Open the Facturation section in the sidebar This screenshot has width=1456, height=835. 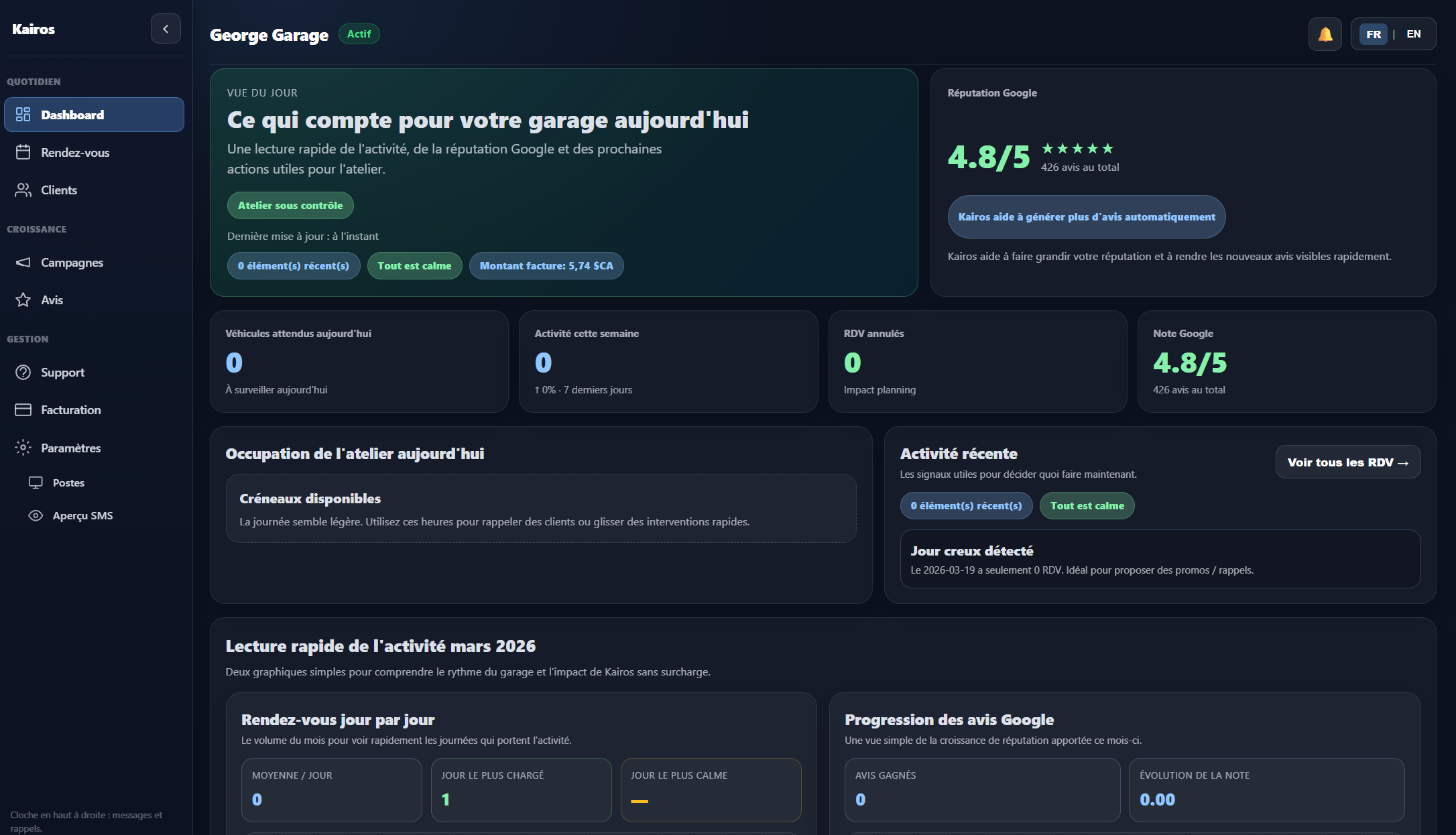(x=70, y=409)
